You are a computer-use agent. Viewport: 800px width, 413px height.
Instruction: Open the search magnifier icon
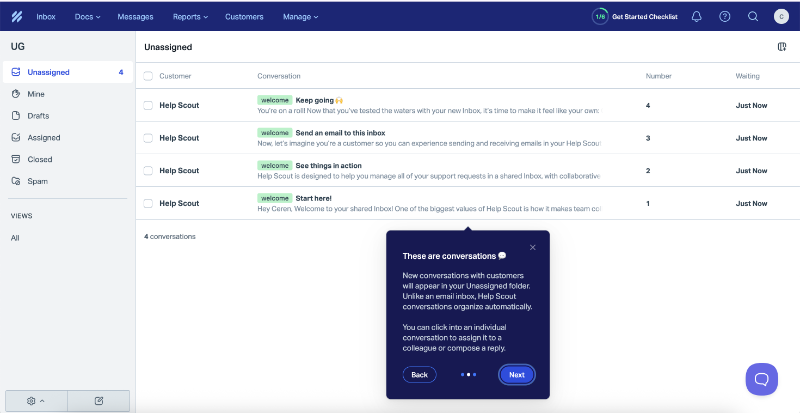point(753,16)
